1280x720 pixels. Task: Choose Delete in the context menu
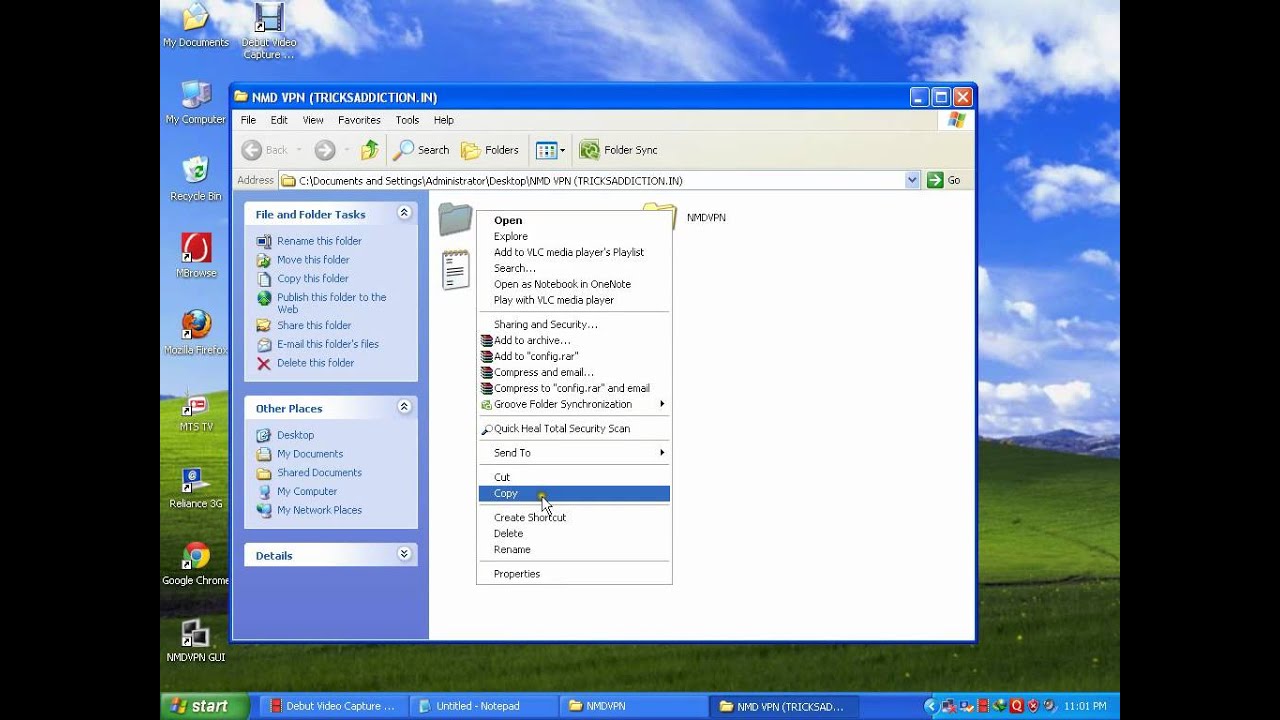574,534
